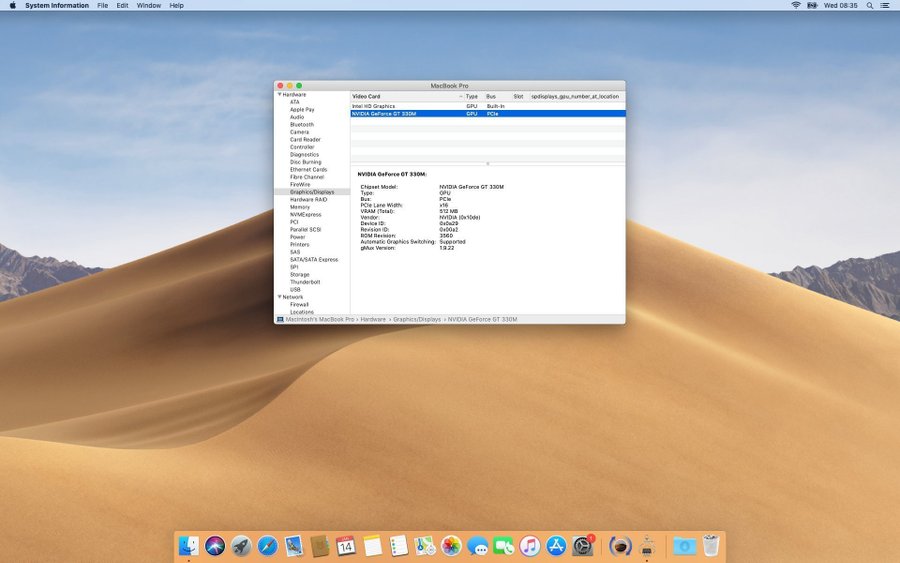The image size is (900, 563).
Task: Click Hardware in the bottom path bar
Action: 373,319
